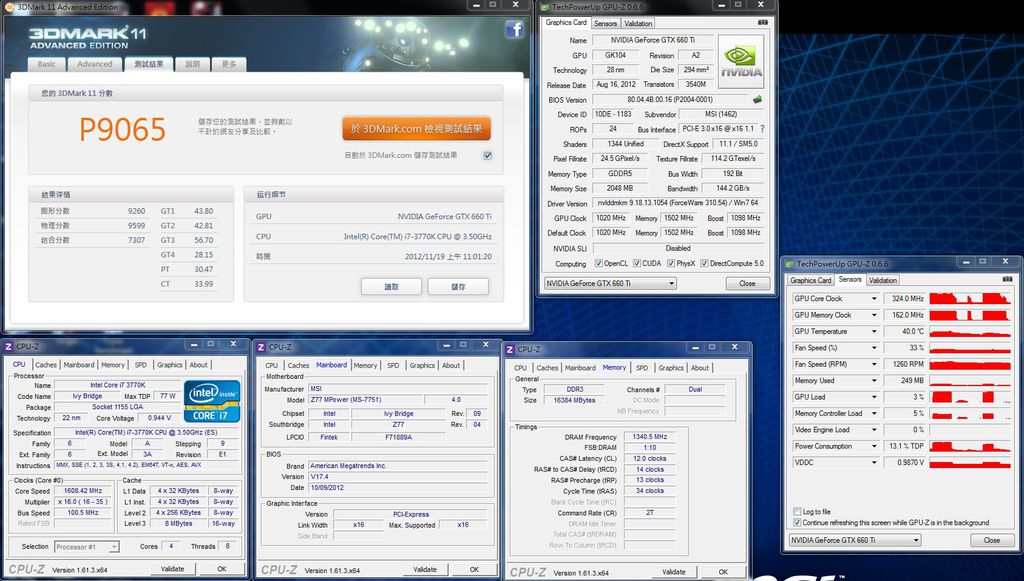
Task: Click the save BIOS chip icon beside BIOS Version
Action: (x=757, y=100)
